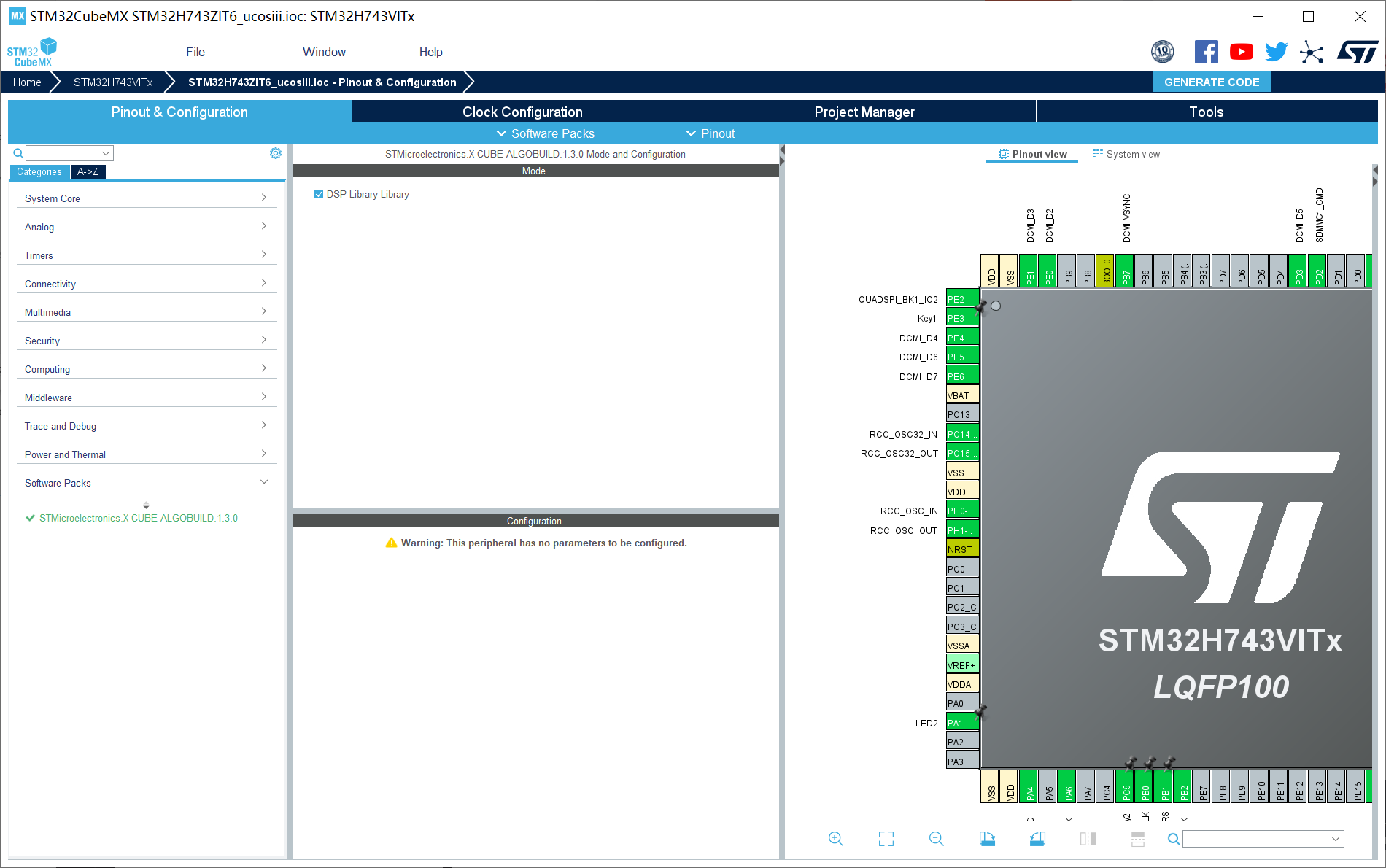Viewport: 1386px width, 868px height.
Task: Open the Window menu
Action: click(x=324, y=52)
